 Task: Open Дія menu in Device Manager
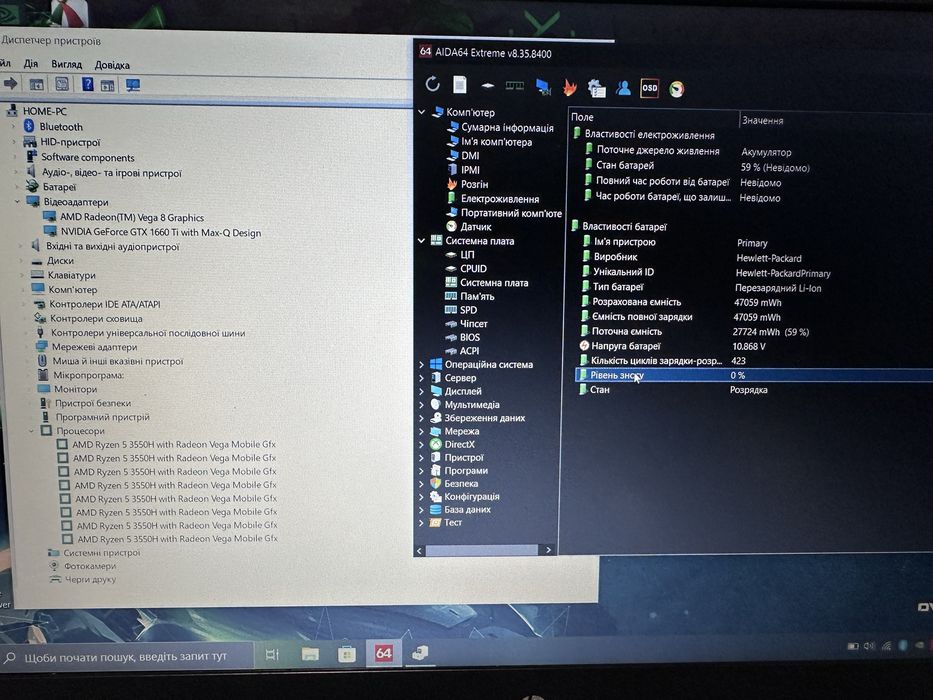[30, 64]
